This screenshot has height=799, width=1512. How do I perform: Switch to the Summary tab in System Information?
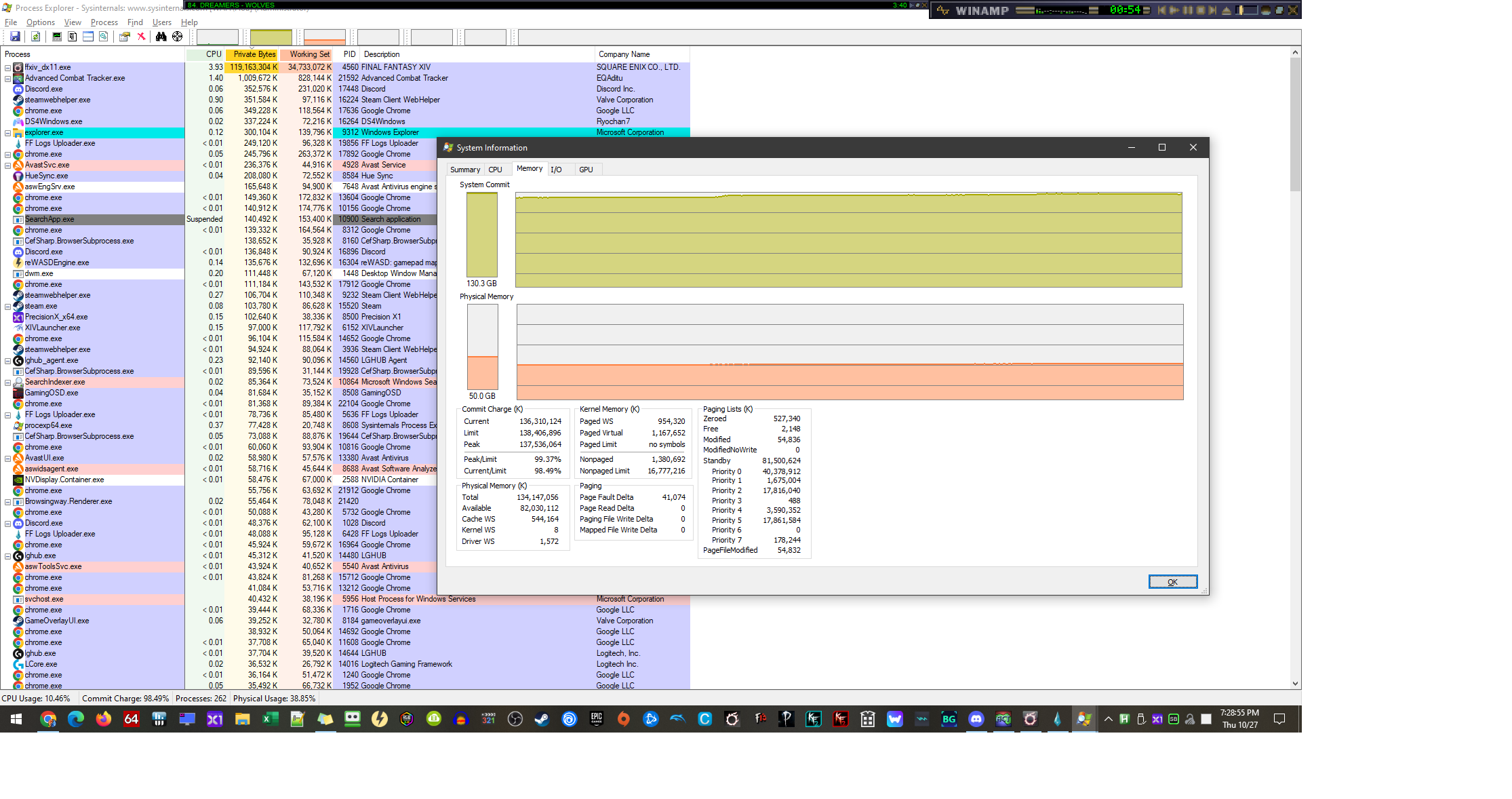465,170
